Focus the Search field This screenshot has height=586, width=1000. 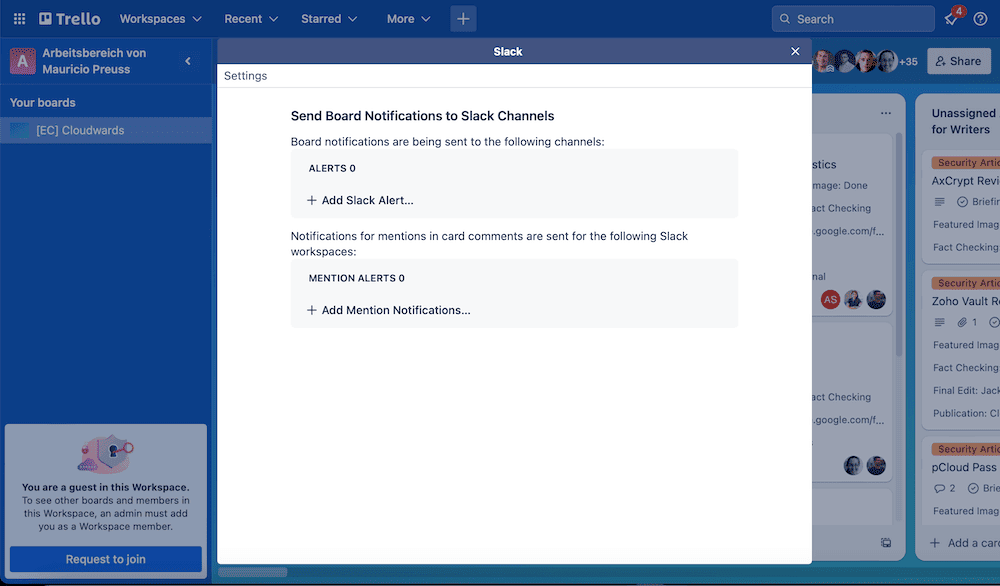pyautogui.click(x=853, y=19)
